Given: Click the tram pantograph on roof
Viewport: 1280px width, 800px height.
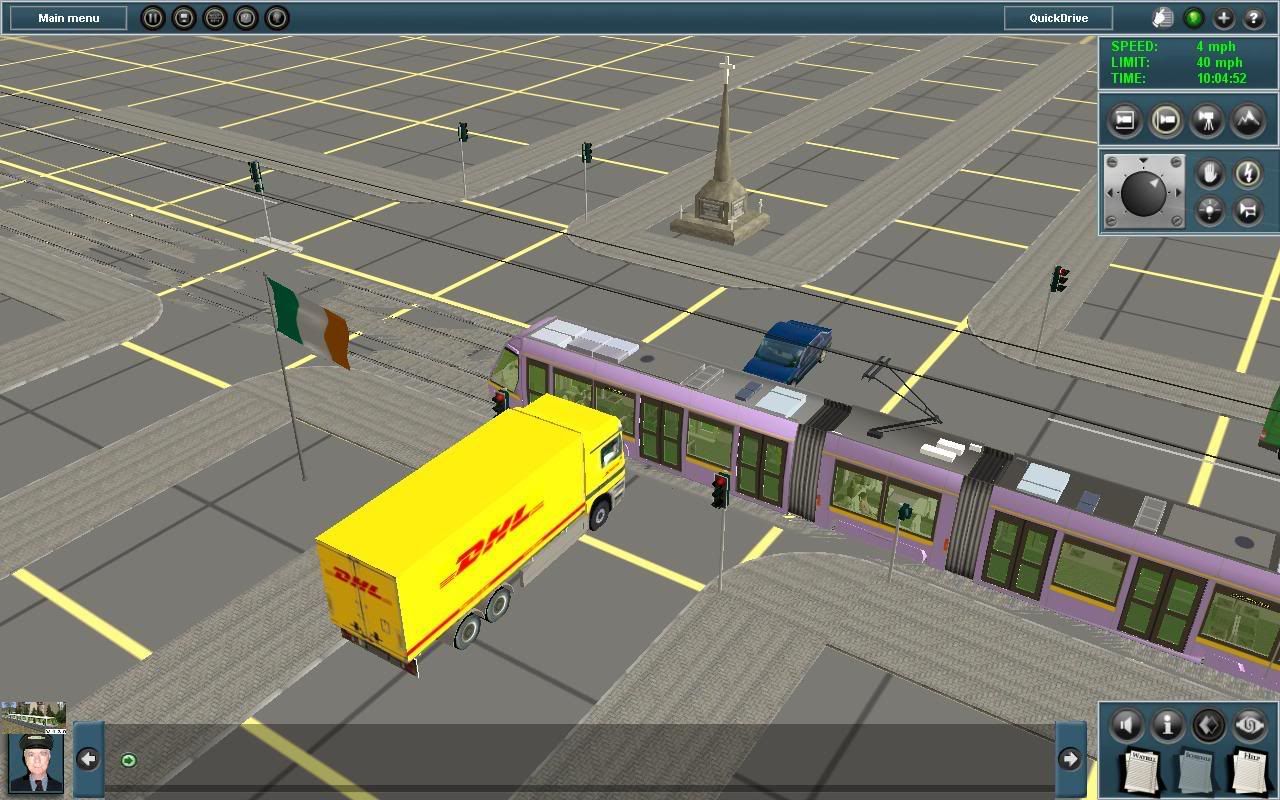Looking at the screenshot, I should click(902, 400).
